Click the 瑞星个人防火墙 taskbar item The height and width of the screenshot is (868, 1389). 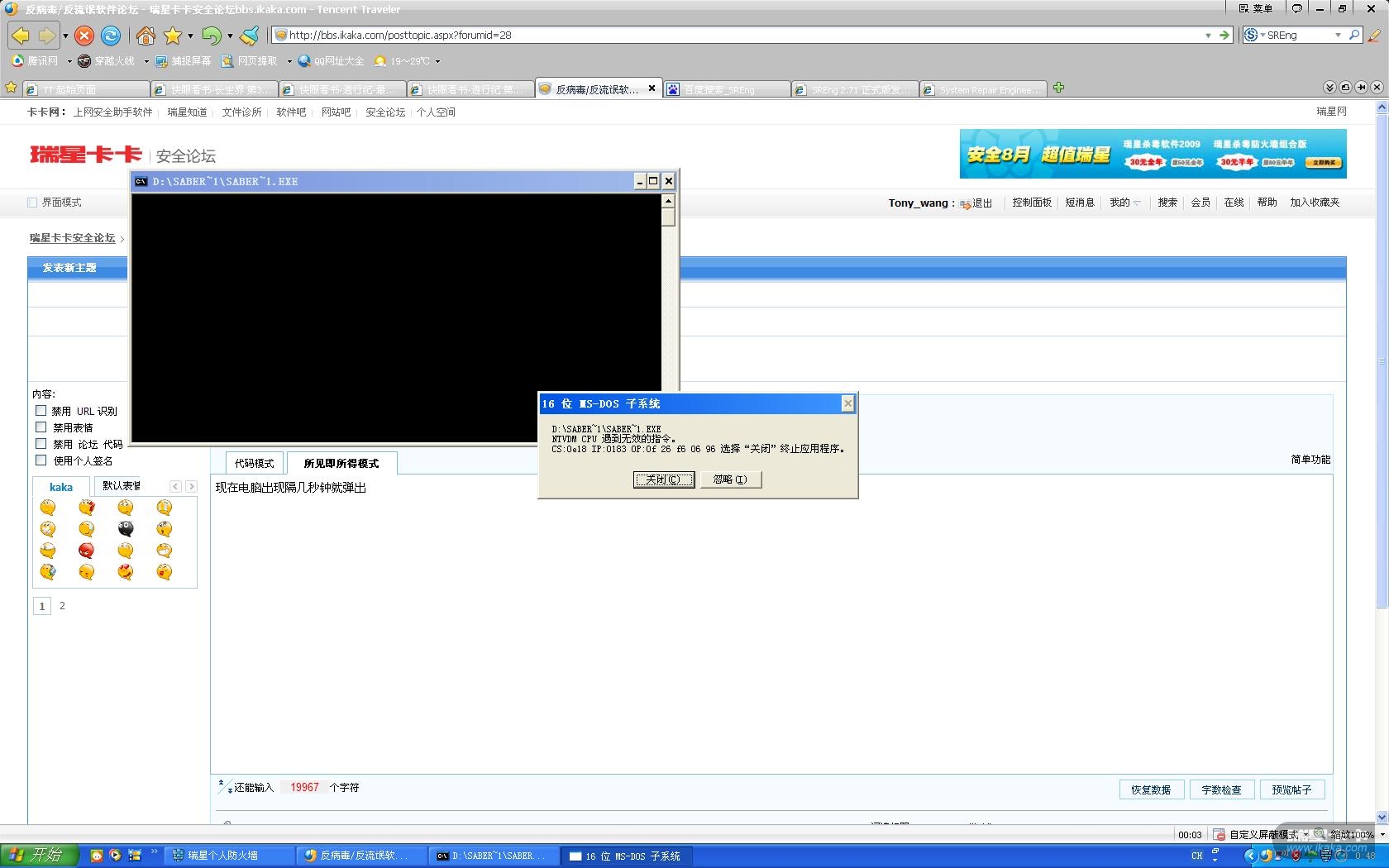pyautogui.click(x=229, y=856)
